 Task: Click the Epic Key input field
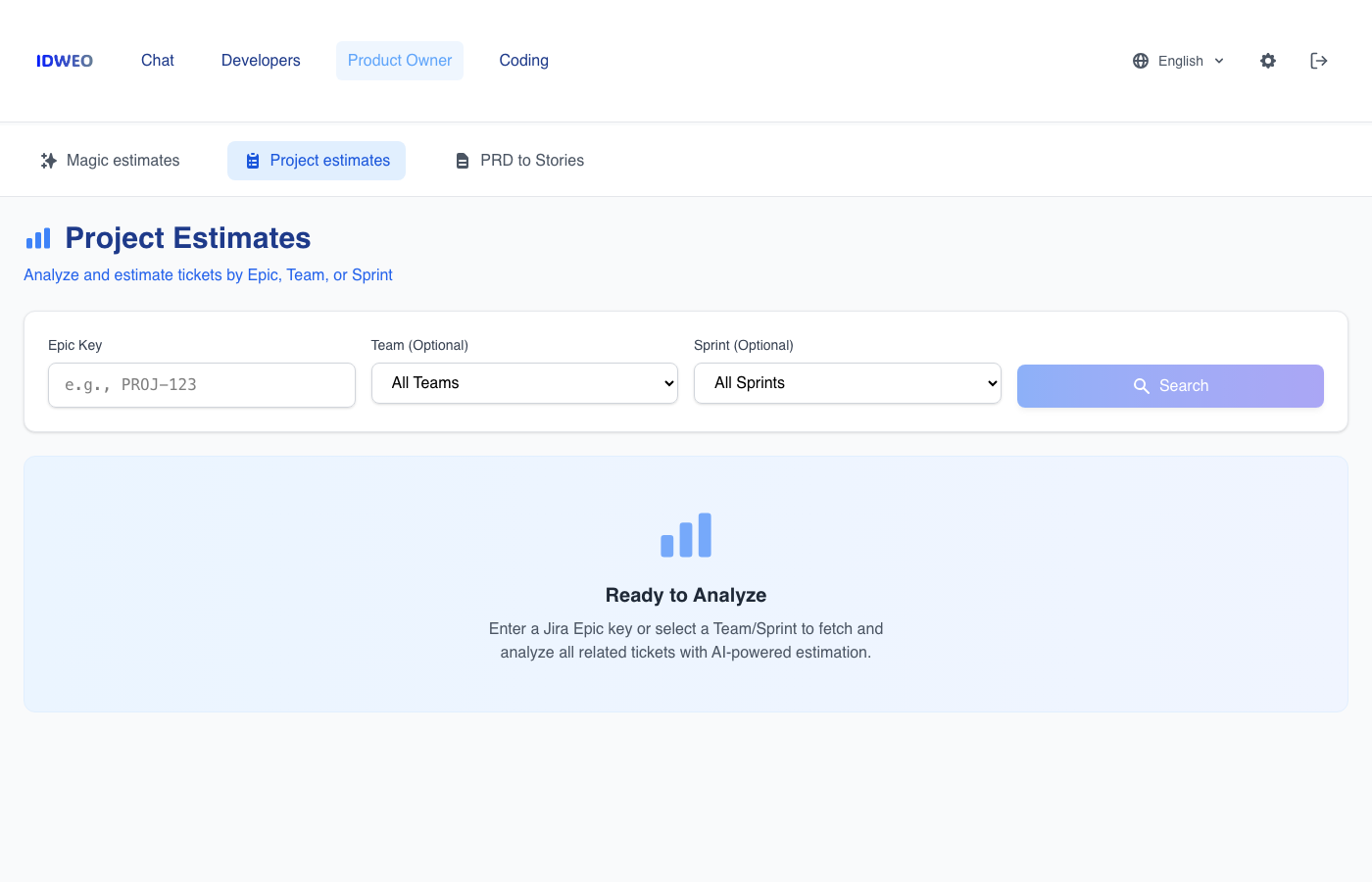pos(201,384)
